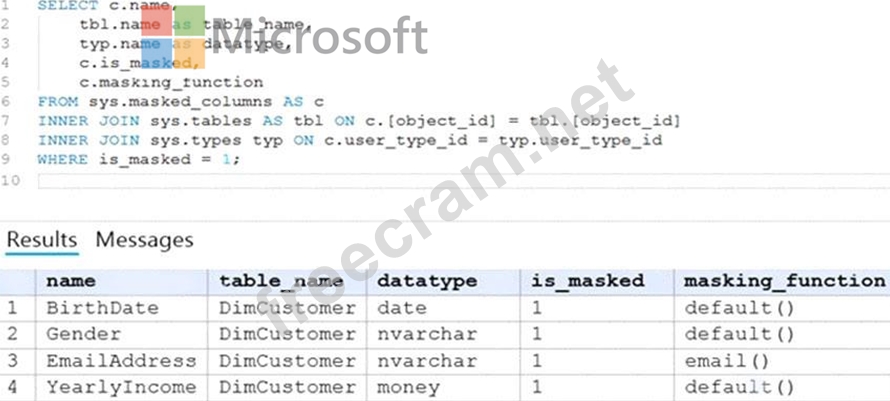Select result row 1 by its row number
This screenshot has width=890, height=401.
(13, 308)
